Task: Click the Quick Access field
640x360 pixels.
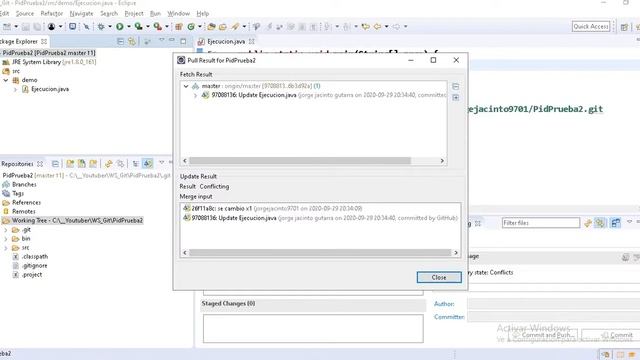Action: coord(591,27)
